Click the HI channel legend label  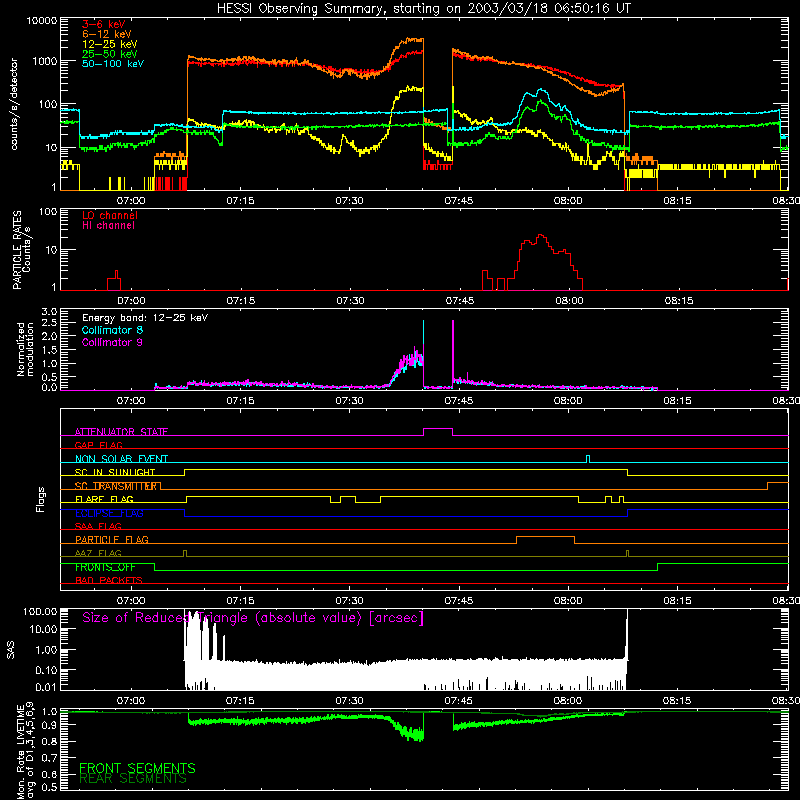108,226
